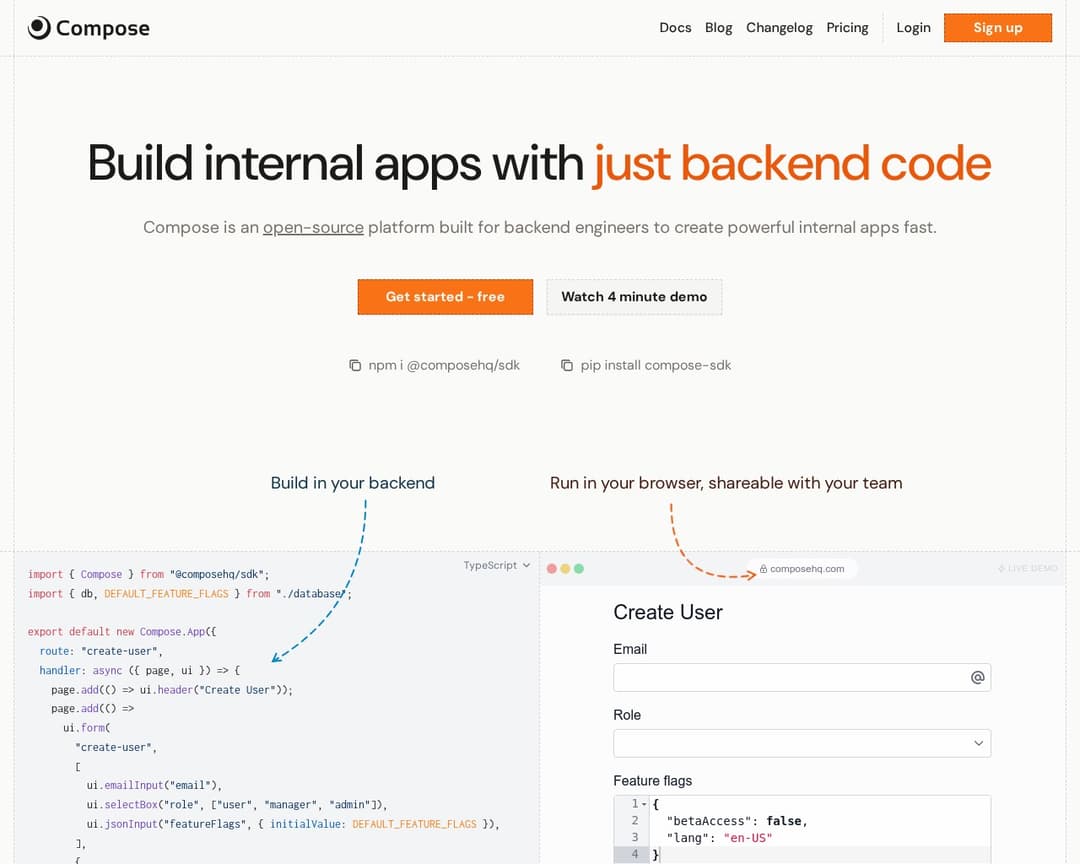The height and width of the screenshot is (864, 1080).
Task: Click the route: "create-user" code line
Action: (101, 651)
